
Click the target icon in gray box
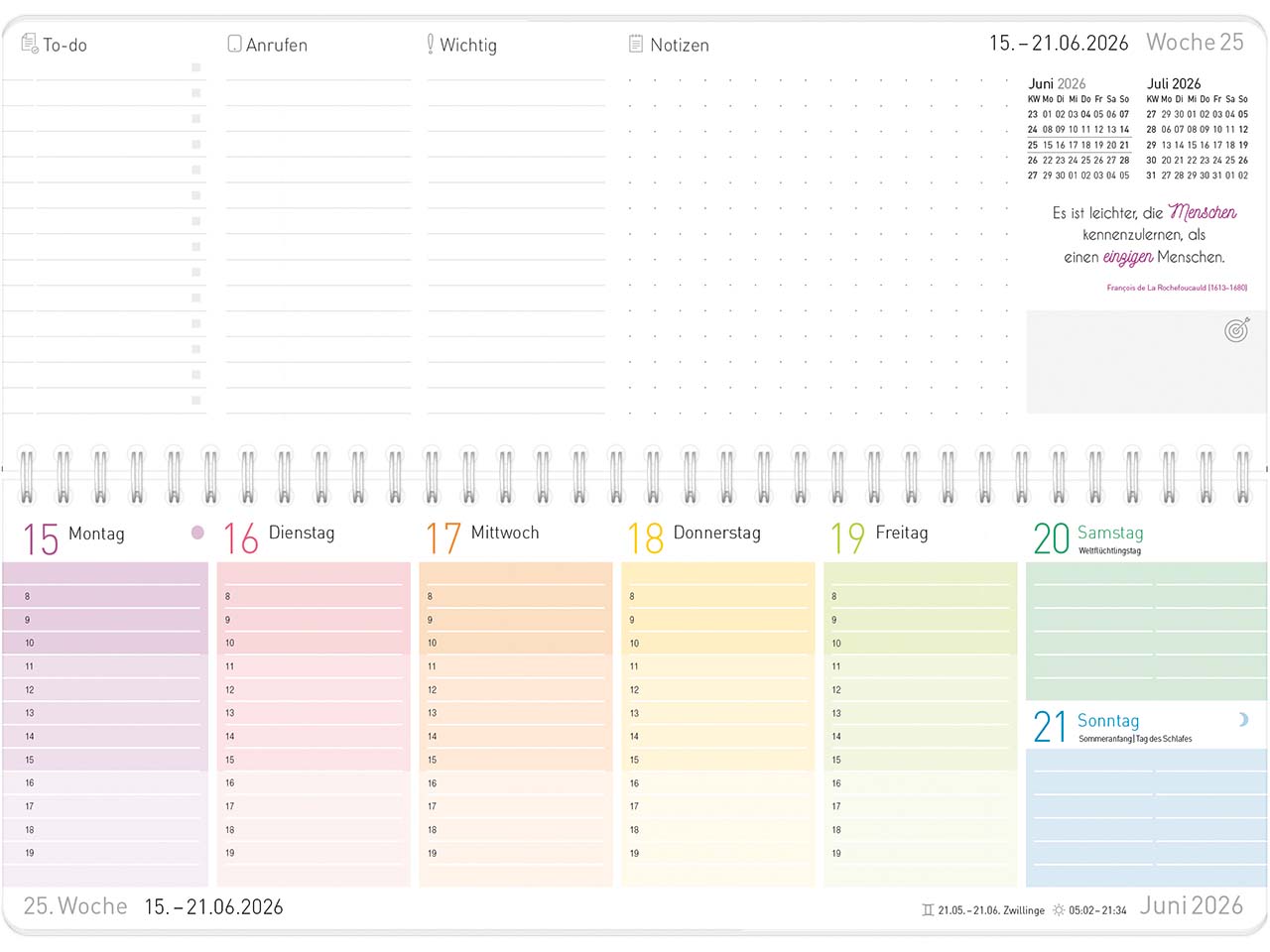point(1236,329)
